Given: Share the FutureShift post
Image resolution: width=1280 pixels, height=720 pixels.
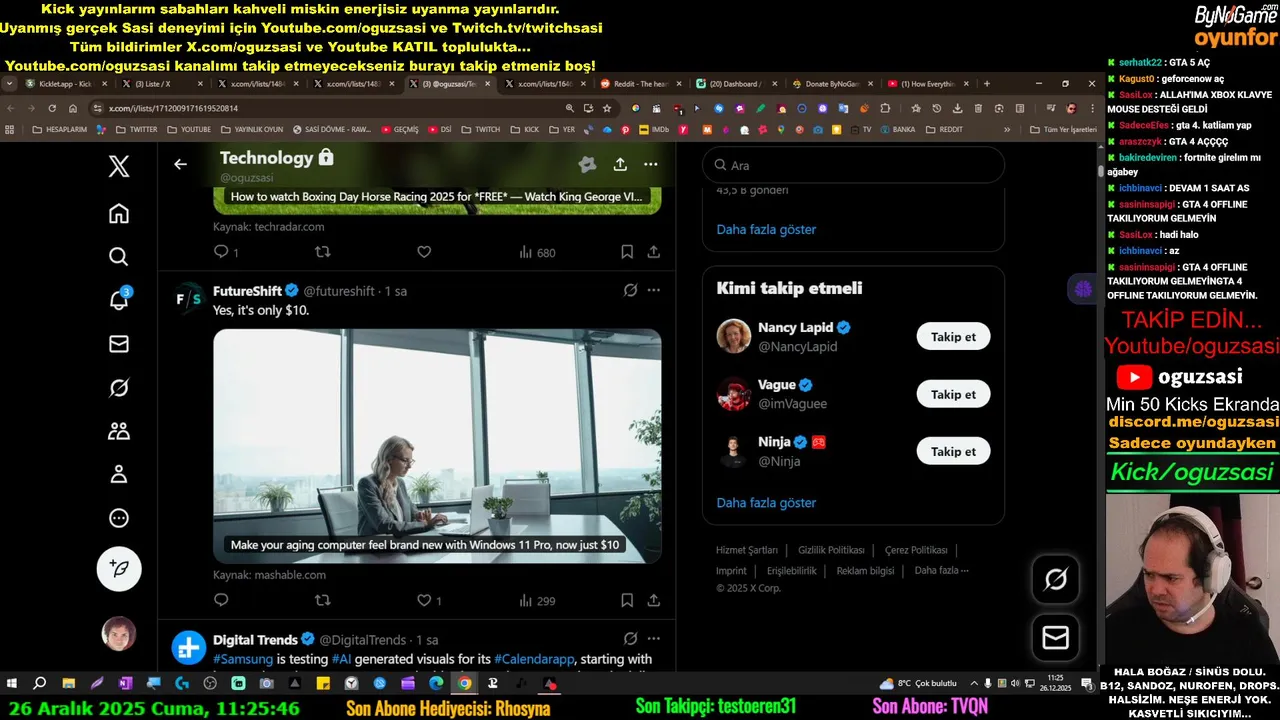Looking at the screenshot, I should pyautogui.click(x=653, y=600).
